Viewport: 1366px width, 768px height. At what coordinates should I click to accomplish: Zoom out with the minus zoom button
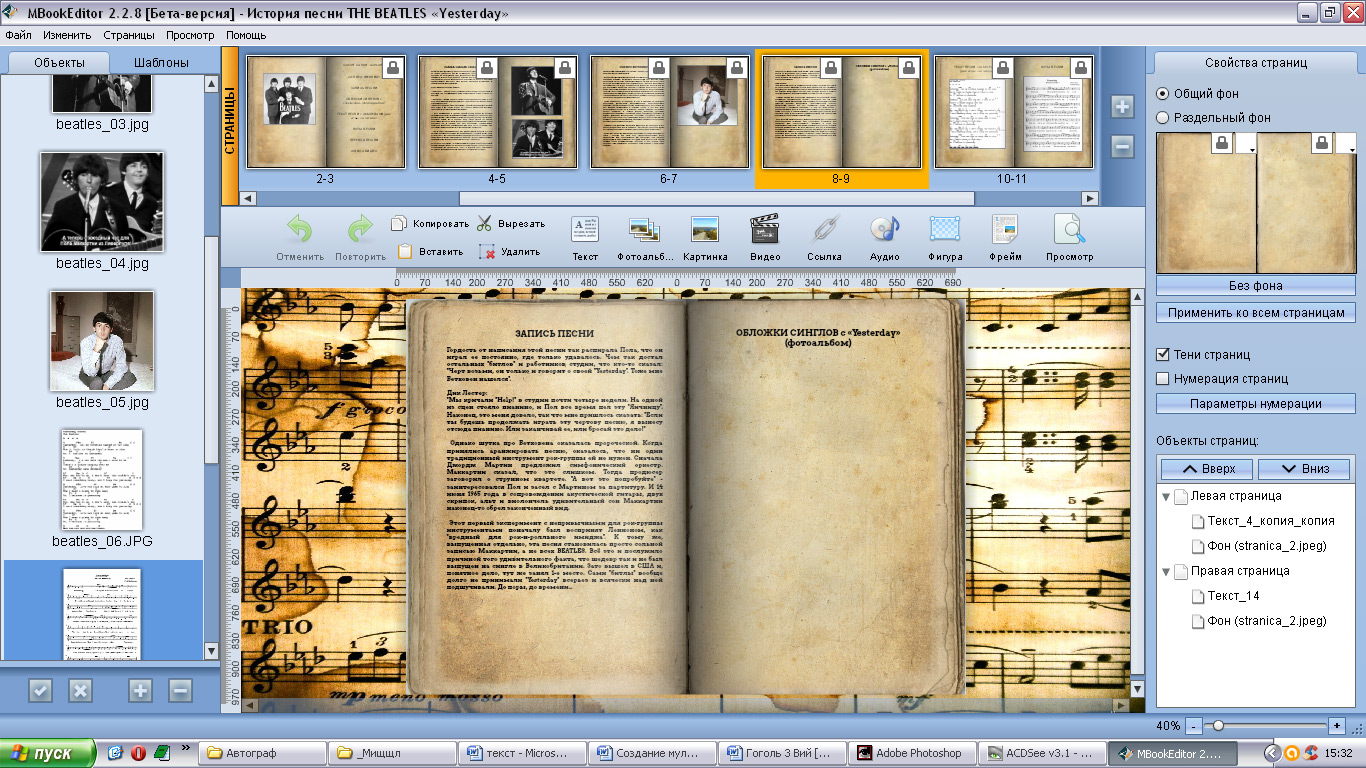[x=1194, y=725]
